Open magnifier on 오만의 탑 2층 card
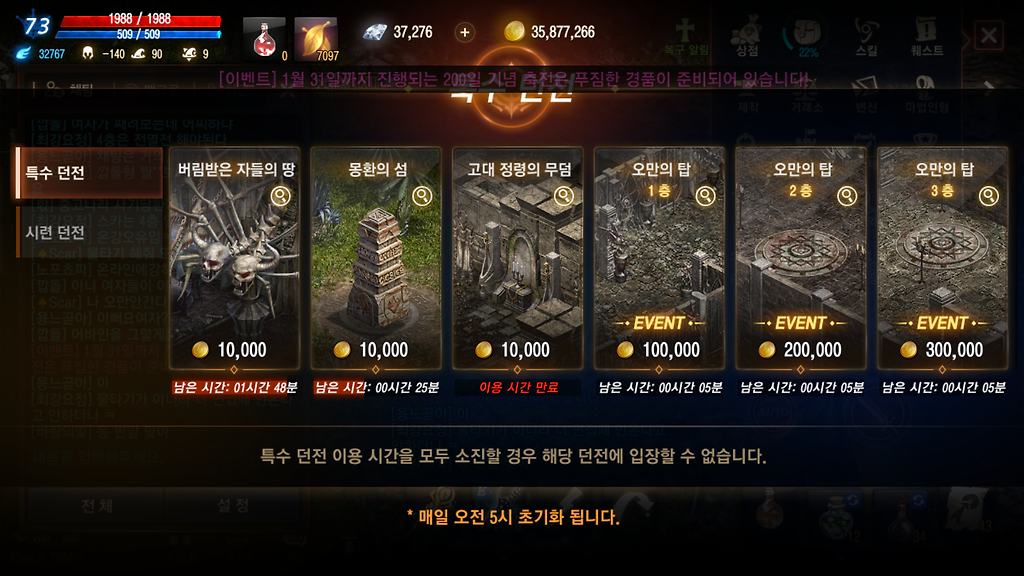This screenshot has height=576, width=1024. 847,196
